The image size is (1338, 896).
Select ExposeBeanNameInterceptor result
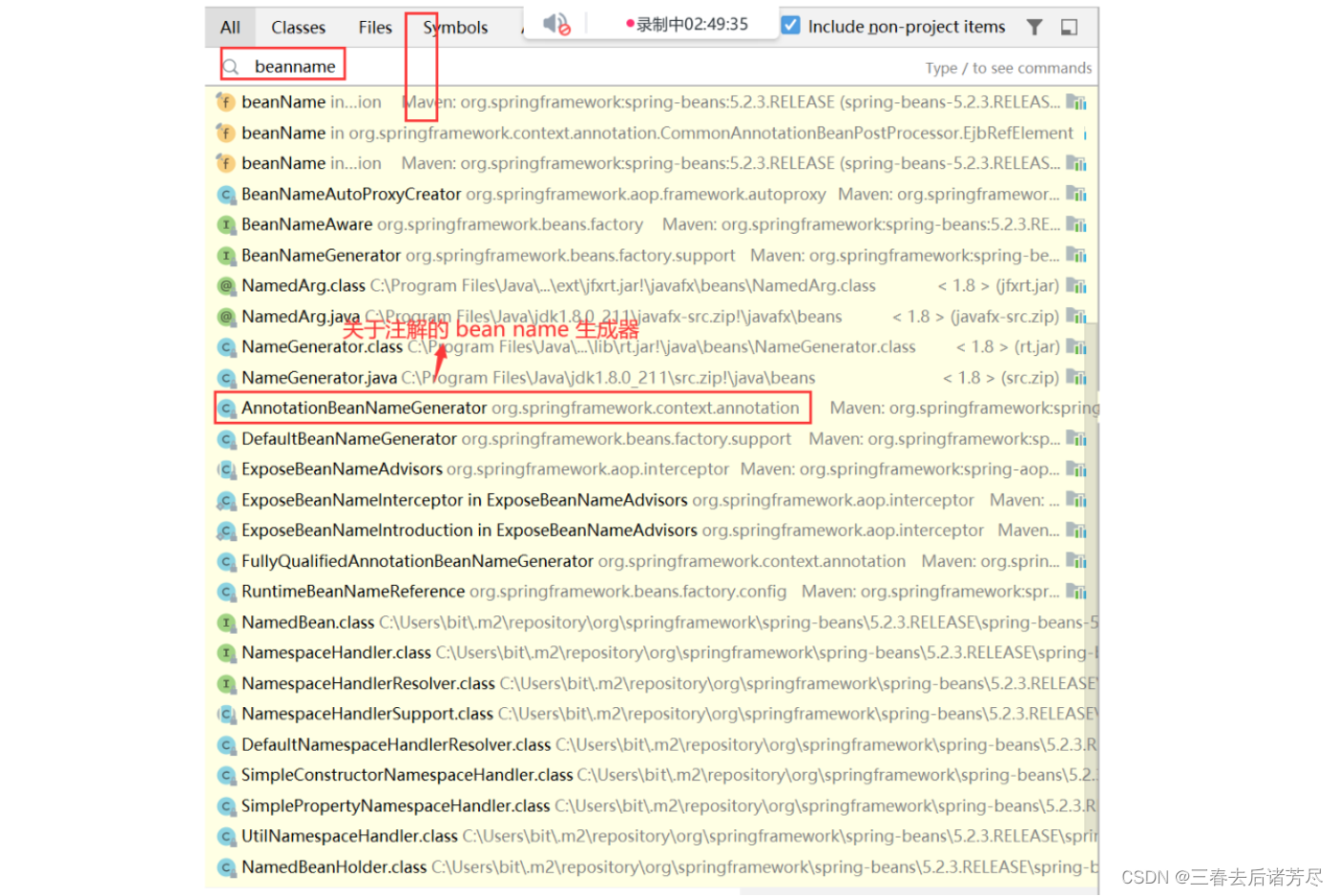click(x=653, y=499)
